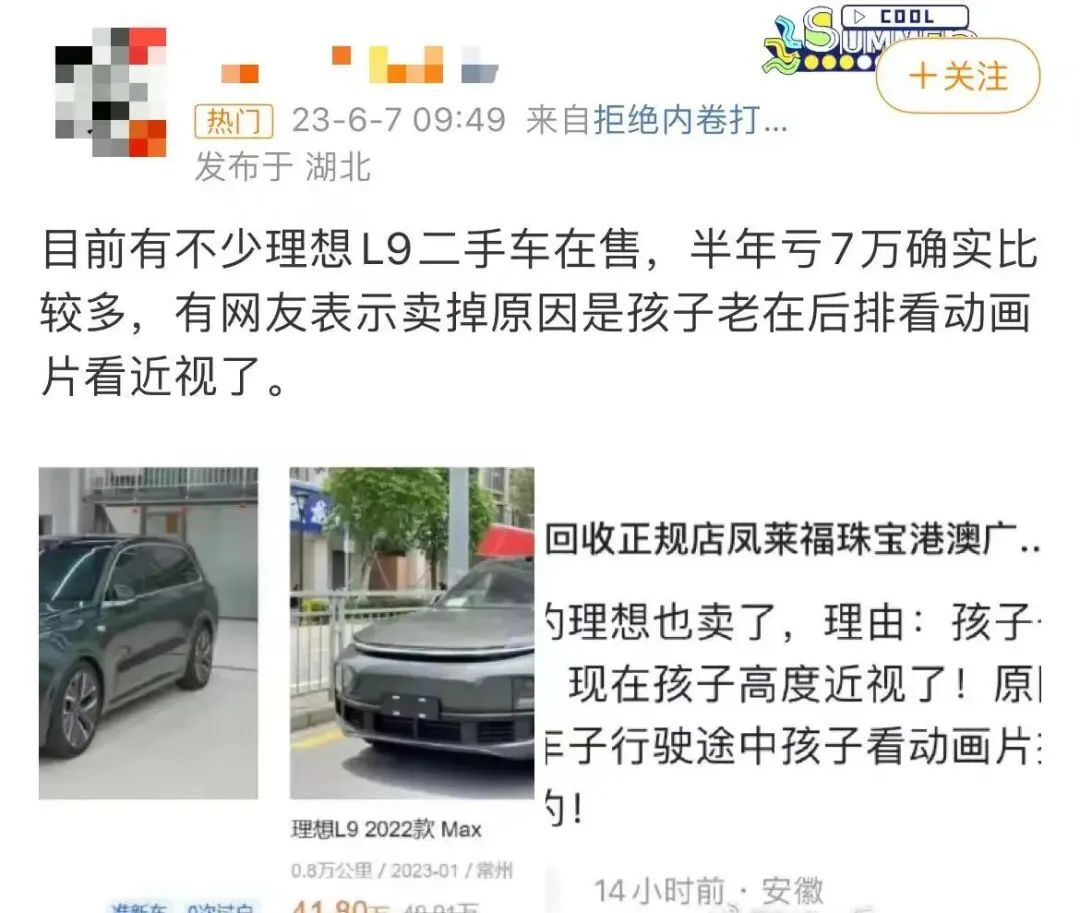Tap the 理想L9 2022款 Max listing title
The height and width of the screenshot is (913, 1080).
coord(386,829)
